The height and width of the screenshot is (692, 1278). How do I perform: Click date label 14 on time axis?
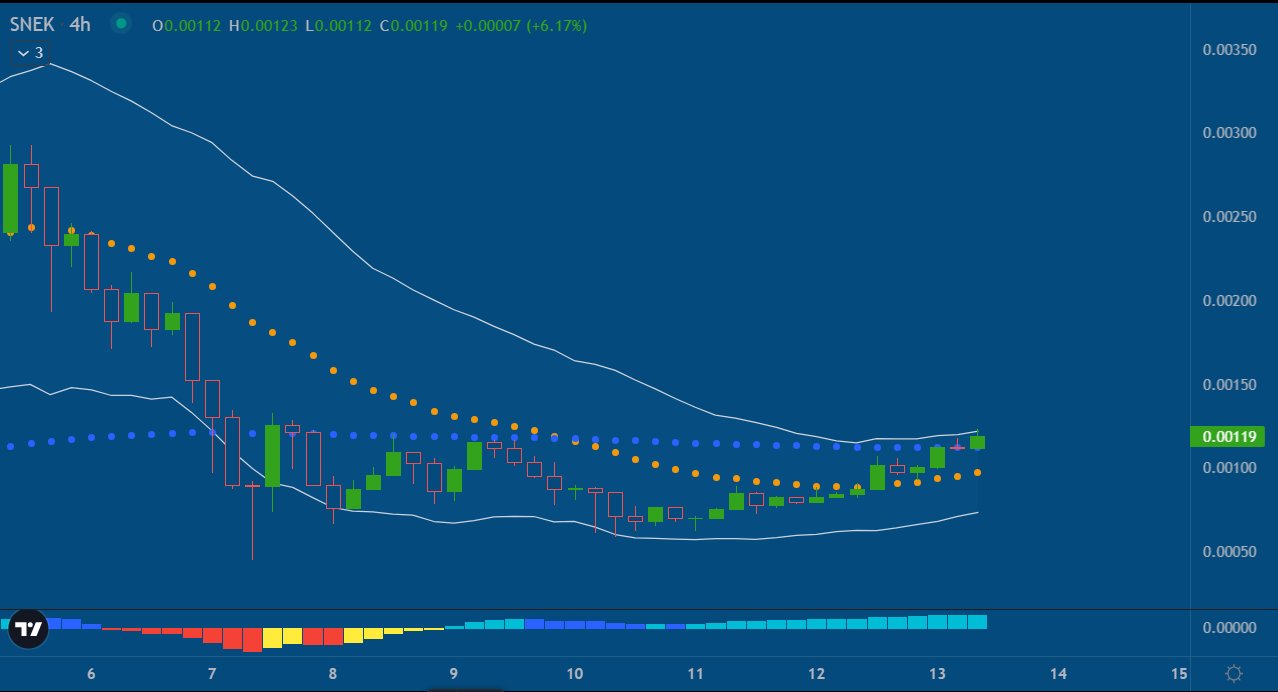[1058, 673]
